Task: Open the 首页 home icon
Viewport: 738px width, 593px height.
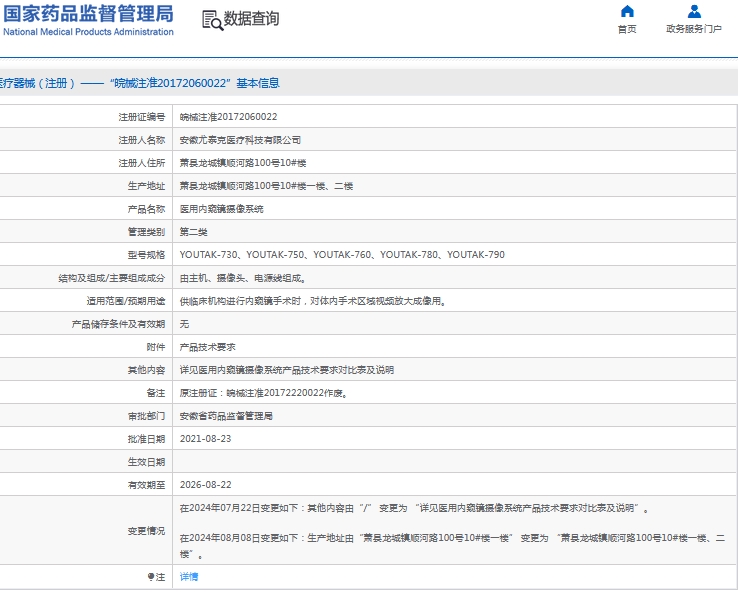Action: pos(627,11)
